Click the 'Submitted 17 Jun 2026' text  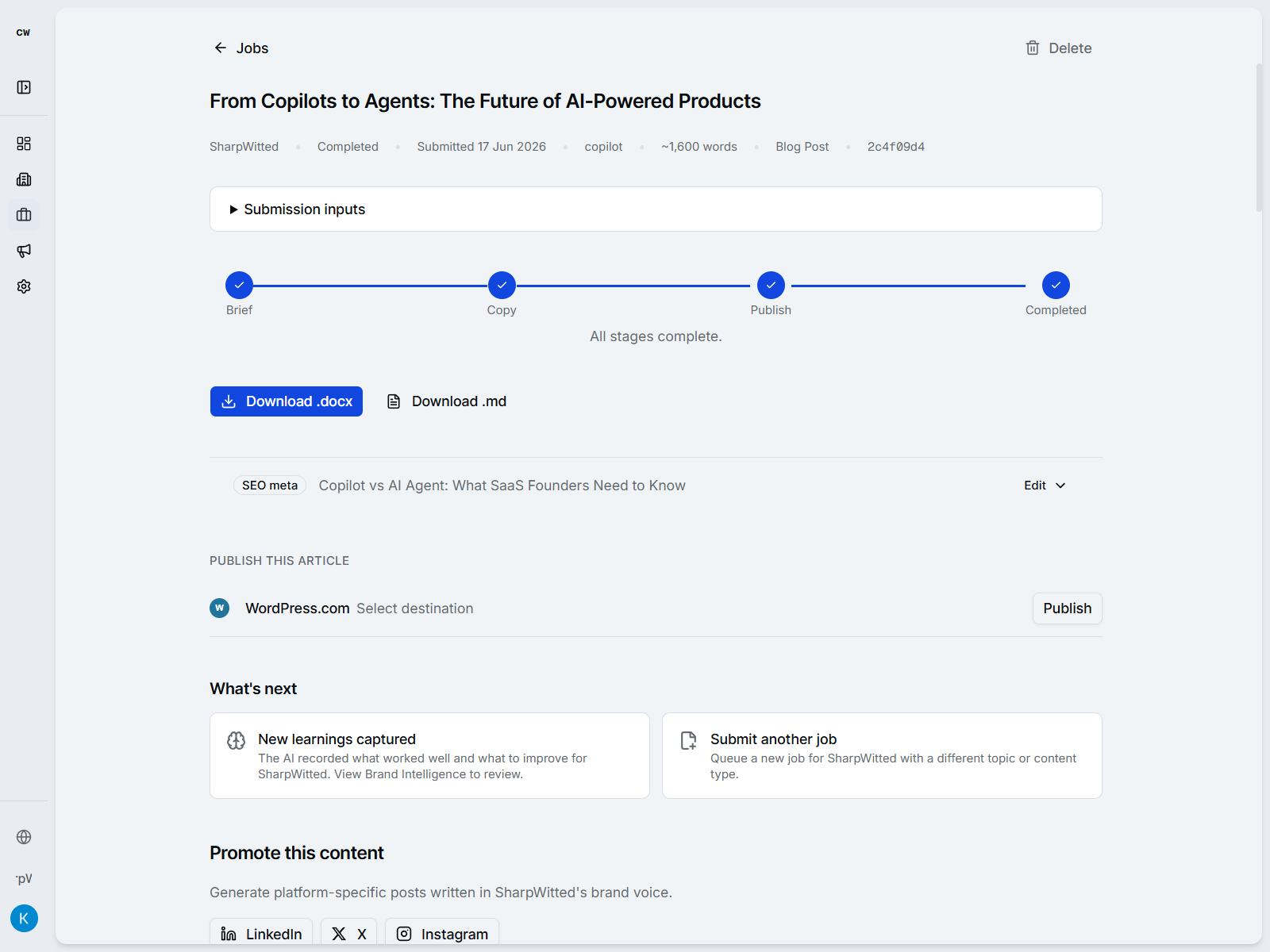(481, 147)
